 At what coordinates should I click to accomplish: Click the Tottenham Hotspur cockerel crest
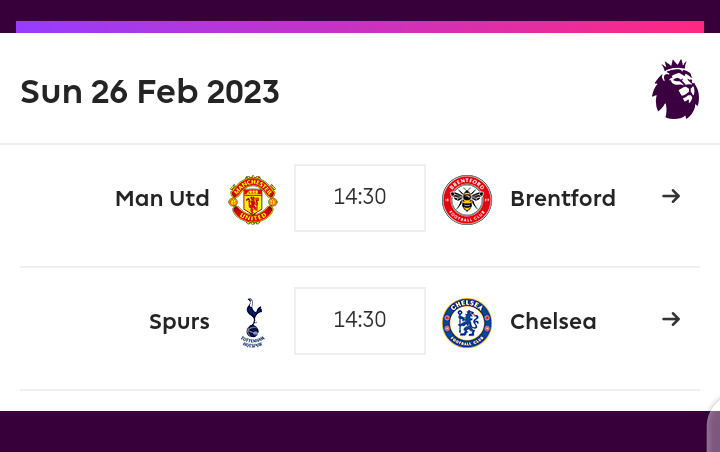[x=253, y=322]
